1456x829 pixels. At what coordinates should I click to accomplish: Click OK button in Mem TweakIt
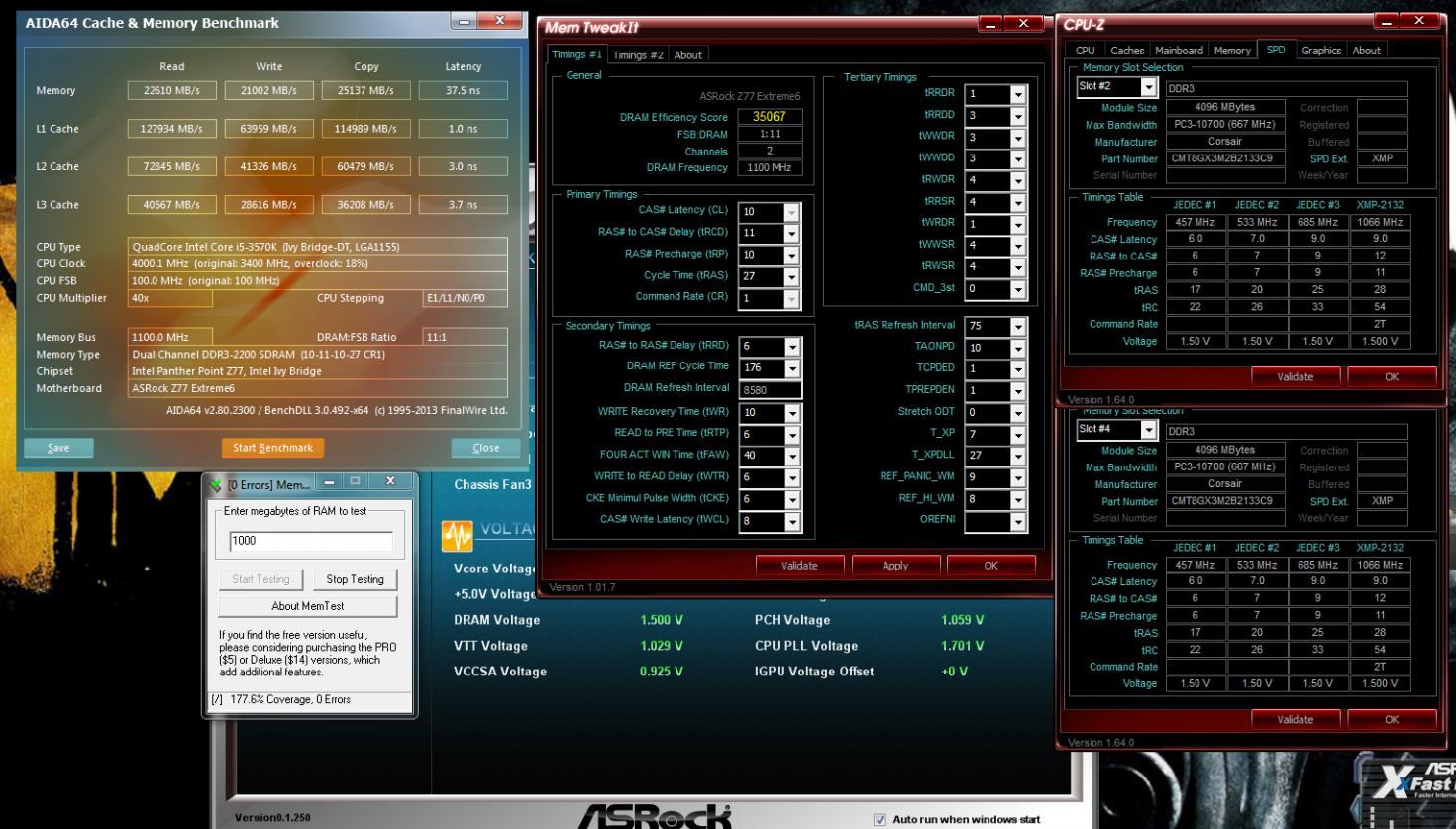click(991, 566)
